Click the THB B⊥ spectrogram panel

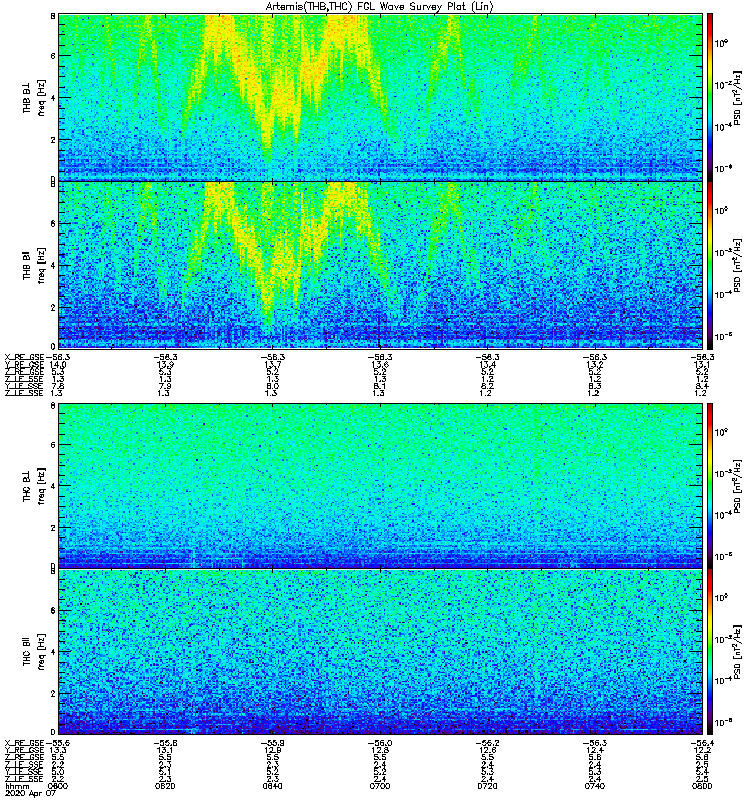click(x=380, y=97)
